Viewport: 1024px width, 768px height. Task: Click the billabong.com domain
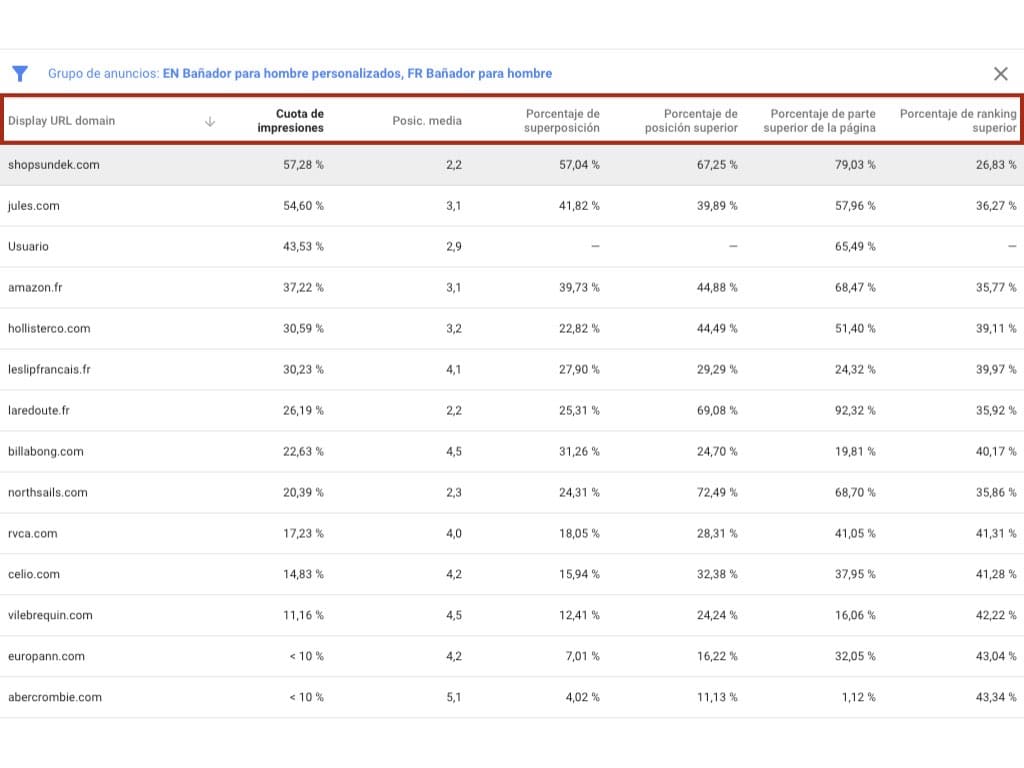[46, 451]
